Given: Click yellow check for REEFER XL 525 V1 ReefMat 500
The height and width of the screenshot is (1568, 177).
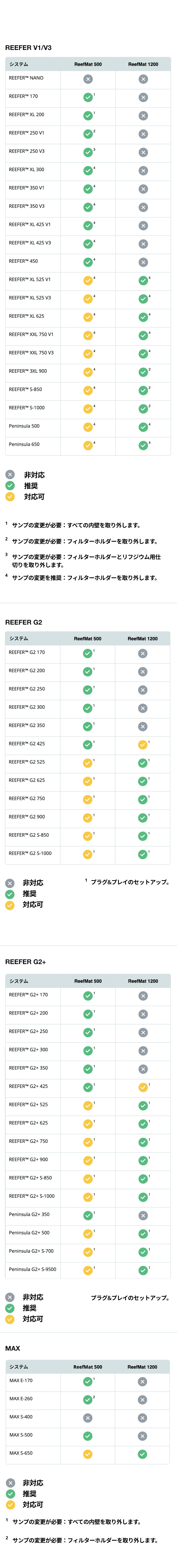Looking at the screenshot, I should point(88,281).
